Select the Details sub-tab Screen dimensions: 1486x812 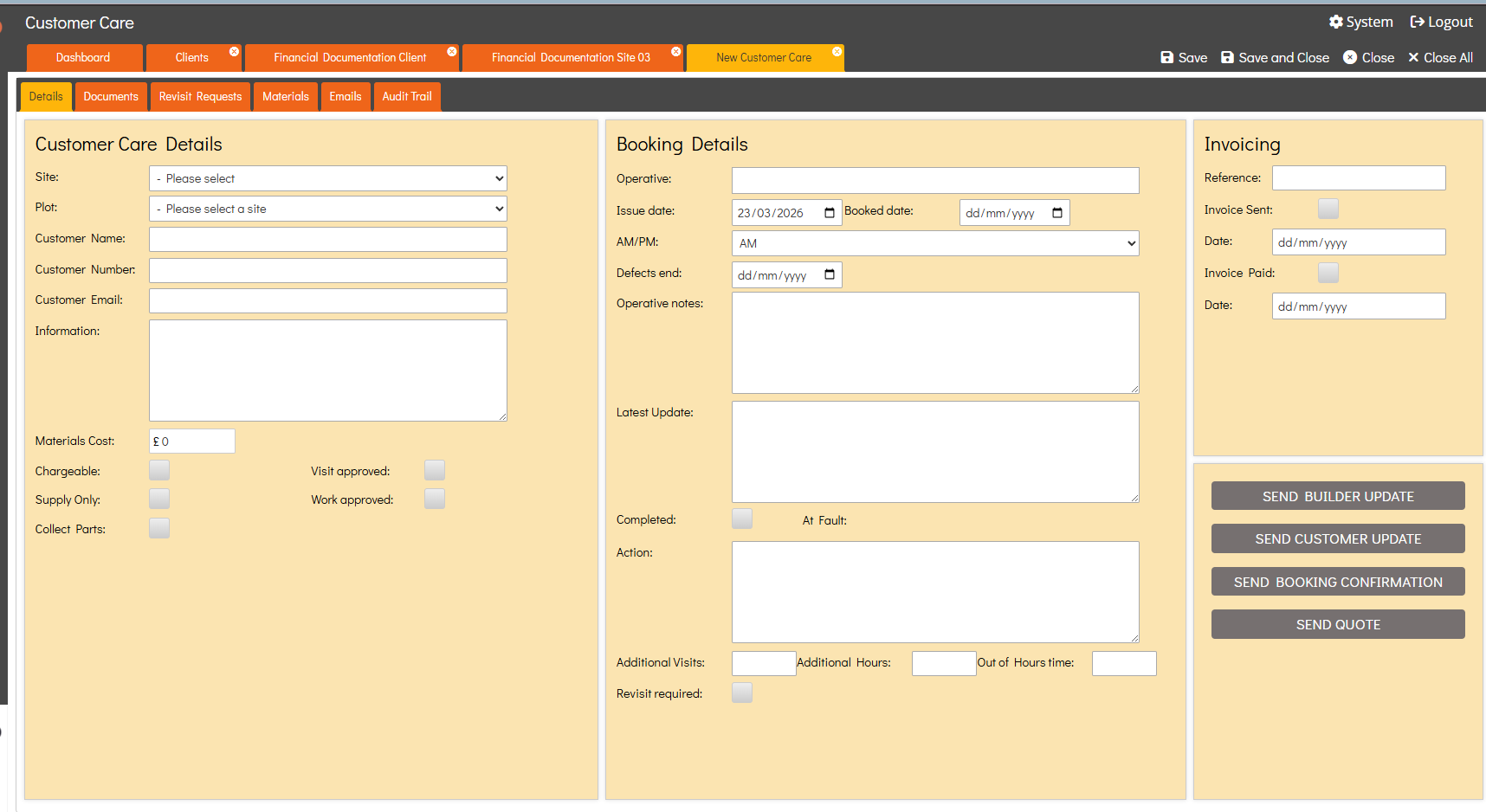coord(46,97)
